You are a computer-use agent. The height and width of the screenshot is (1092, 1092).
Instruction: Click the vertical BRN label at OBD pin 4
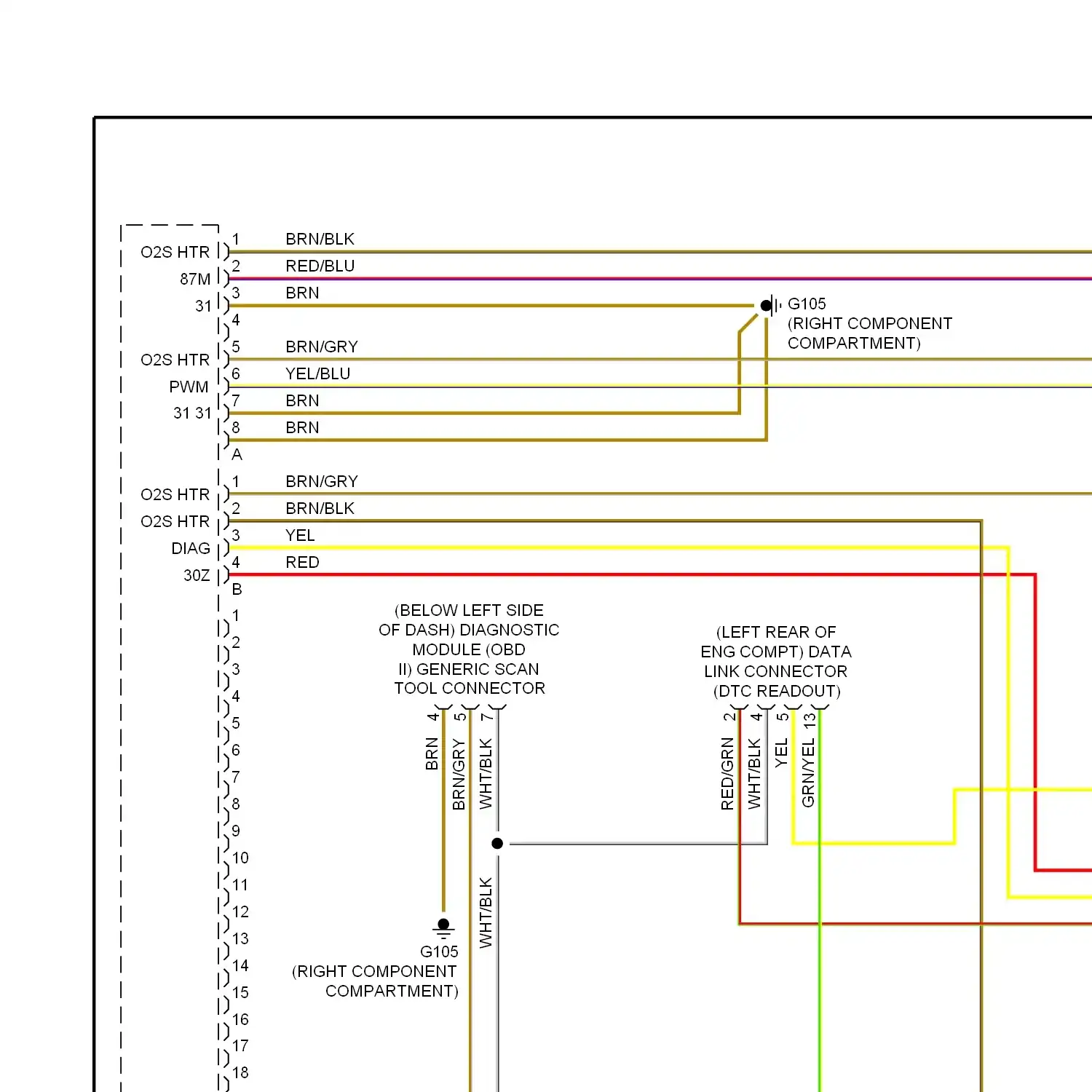432,754
